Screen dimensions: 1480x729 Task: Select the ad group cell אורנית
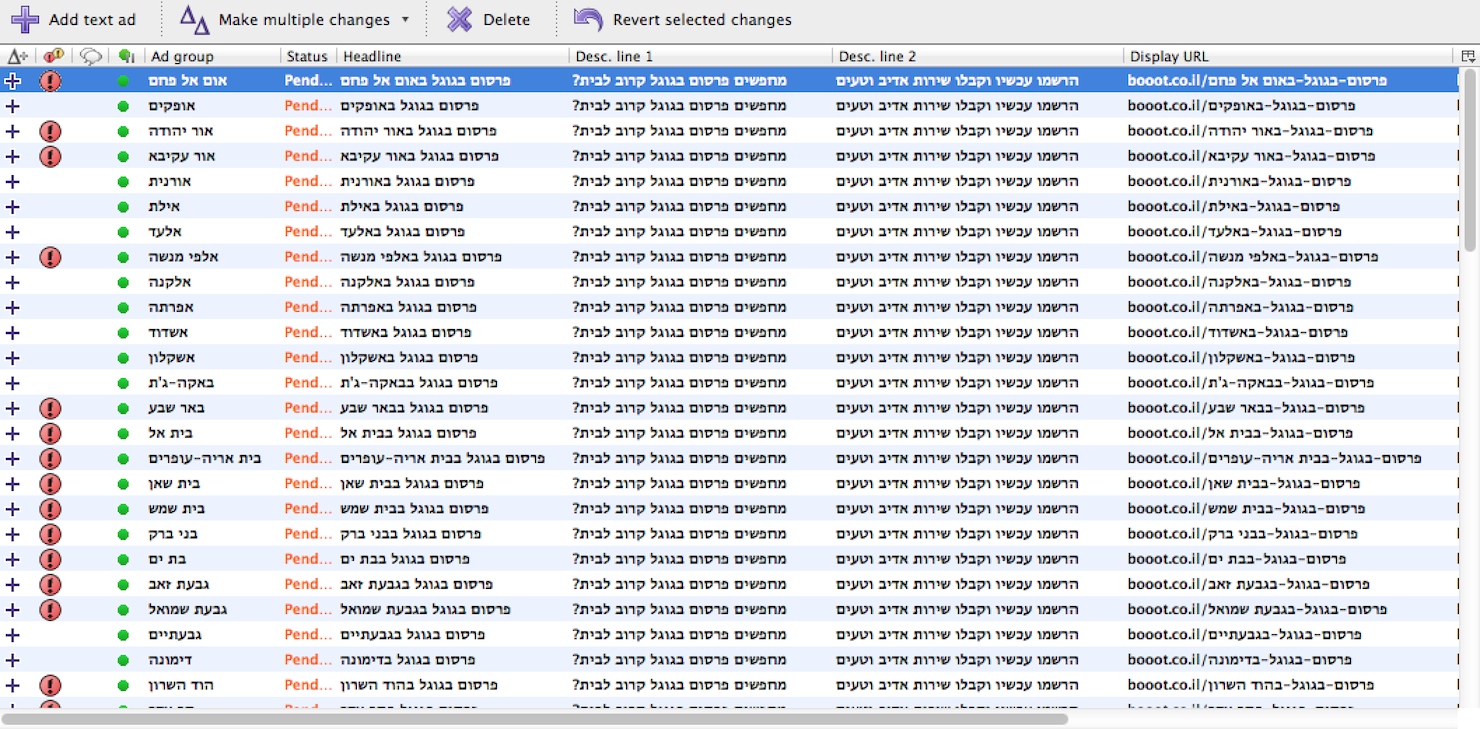pyautogui.click(x=170, y=181)
